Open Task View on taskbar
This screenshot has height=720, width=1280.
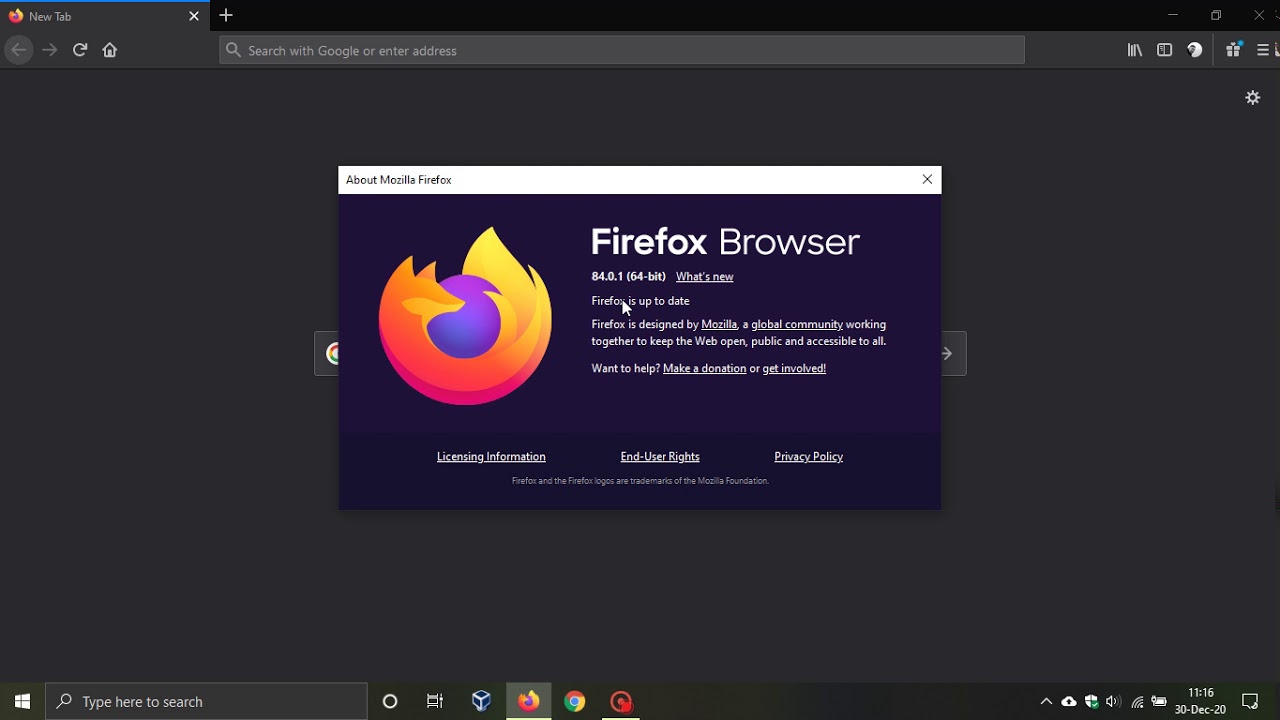pos(435,701)
